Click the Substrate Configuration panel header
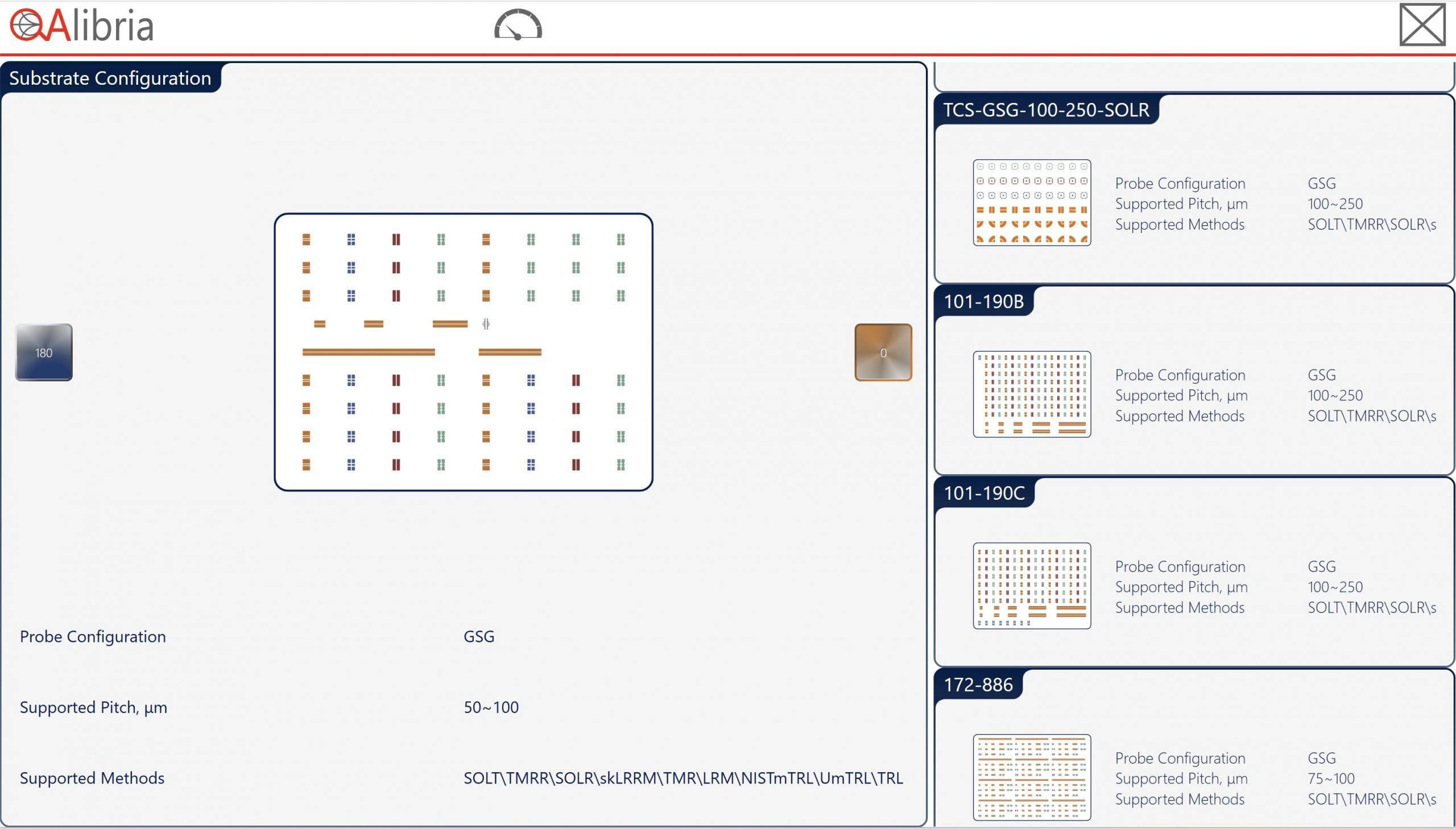 pos(110,78)
